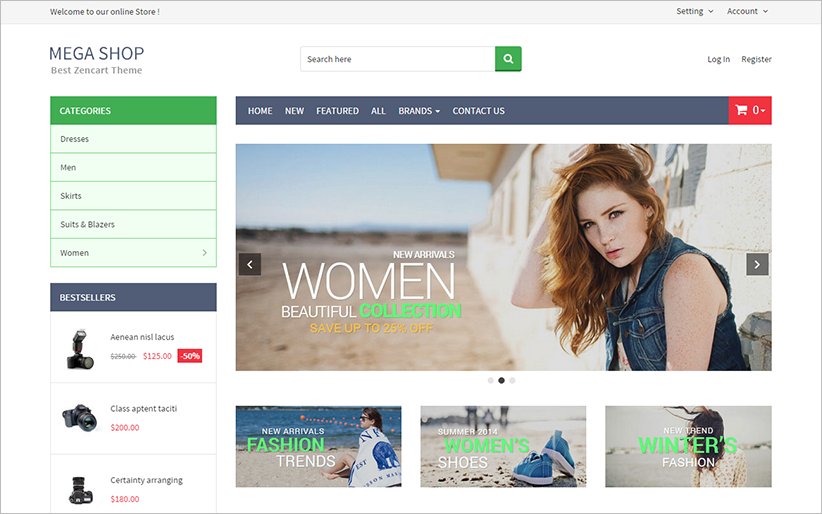Click the camera flash product thumbnail
822x514 pixels.
pos(80,349)
